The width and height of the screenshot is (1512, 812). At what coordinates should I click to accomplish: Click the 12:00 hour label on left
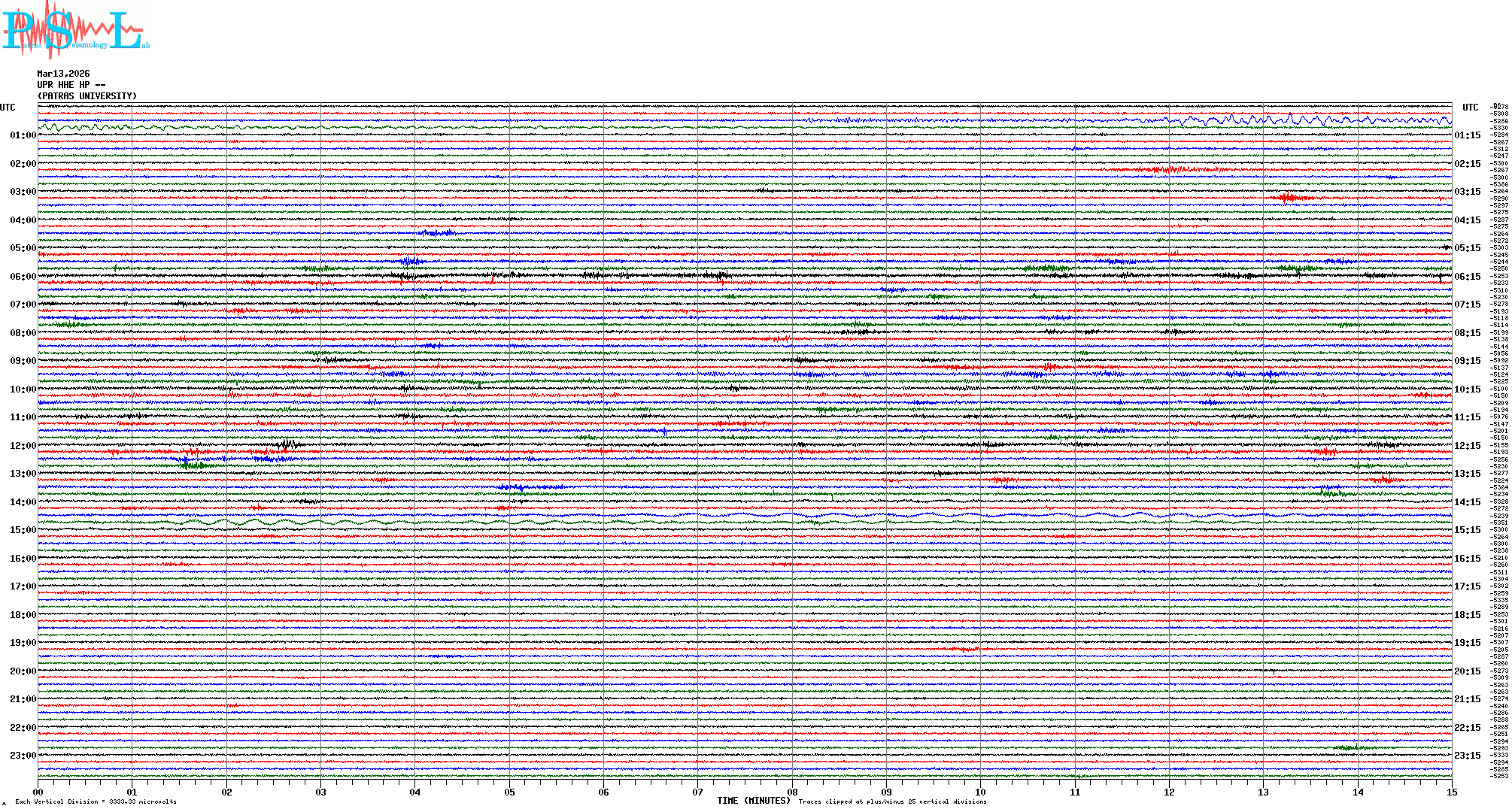pyautogui.click(x=23, y=446)
